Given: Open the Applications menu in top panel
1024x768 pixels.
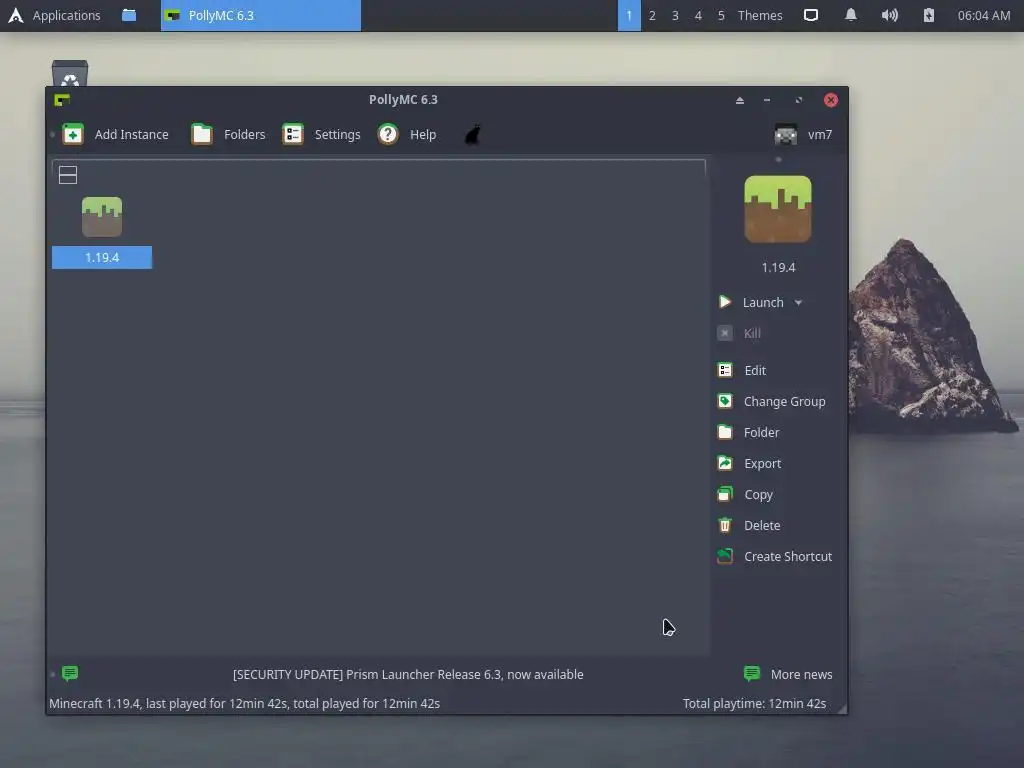Looking at the screenshot, I should (x=55, y=15).
